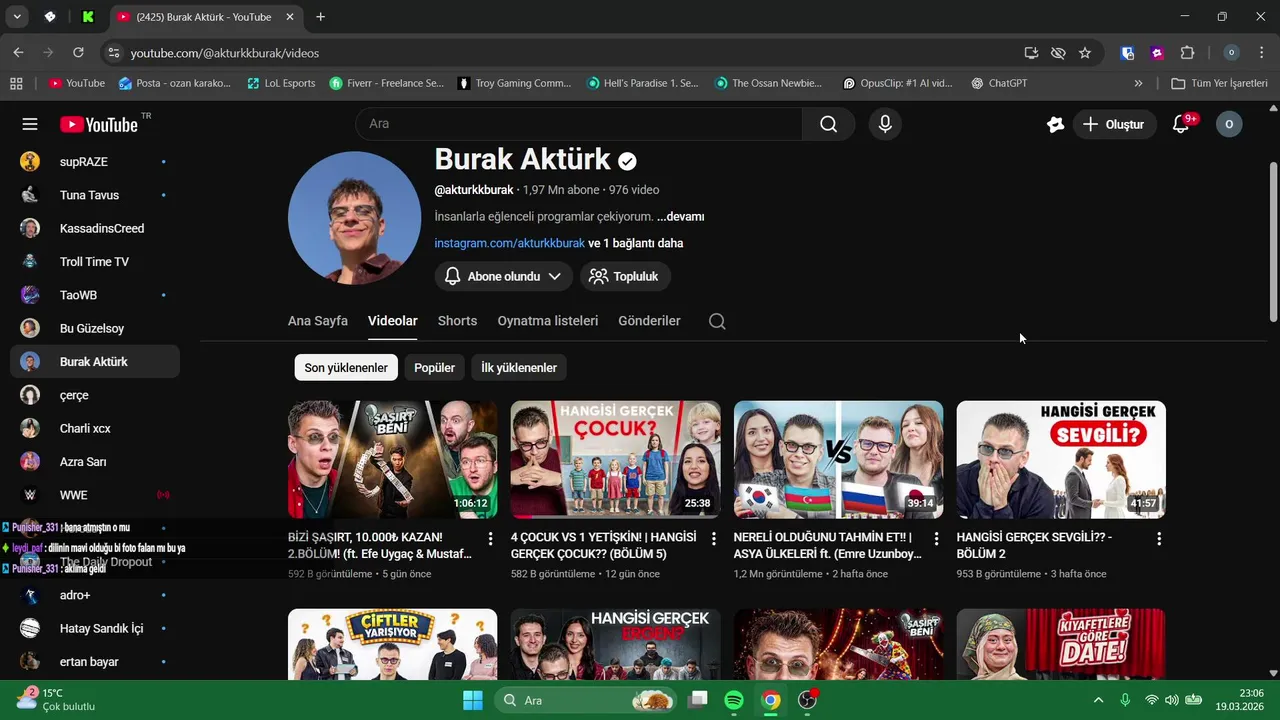This screenshot has width=1280, height=720.
Task: Select the Son yüklenenler filter chip
Action: point(346,368)
